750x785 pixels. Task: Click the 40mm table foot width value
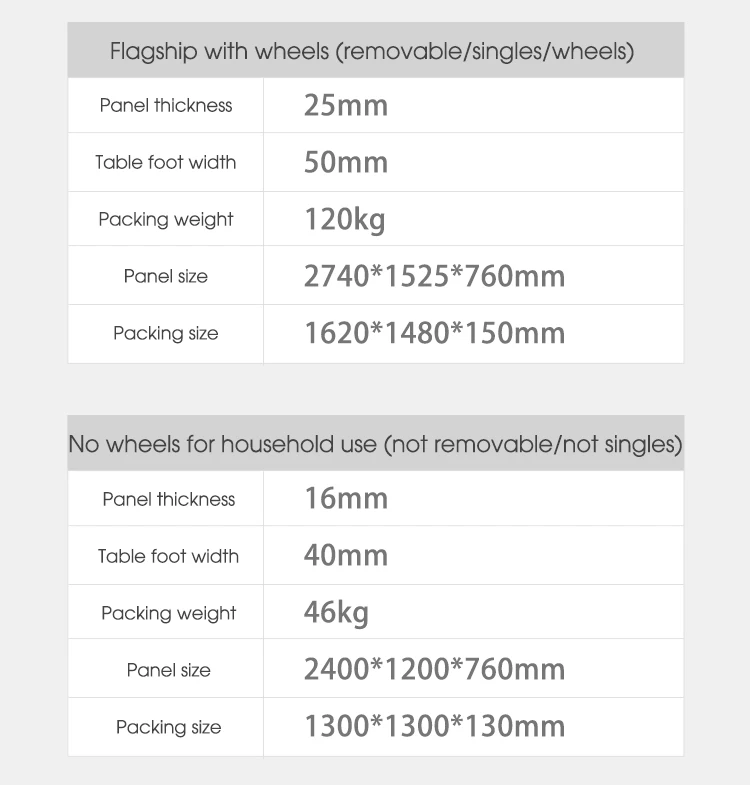(345, 555)
